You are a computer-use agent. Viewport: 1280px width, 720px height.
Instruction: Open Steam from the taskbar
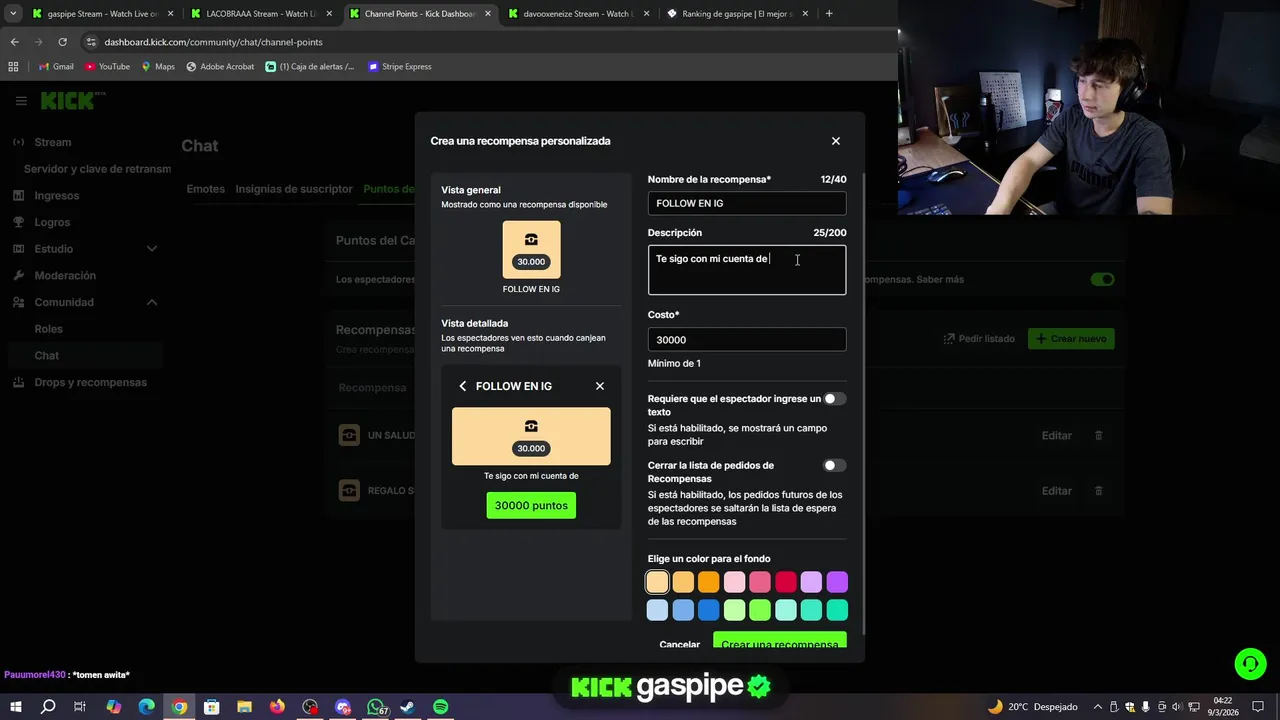(408, 707)
